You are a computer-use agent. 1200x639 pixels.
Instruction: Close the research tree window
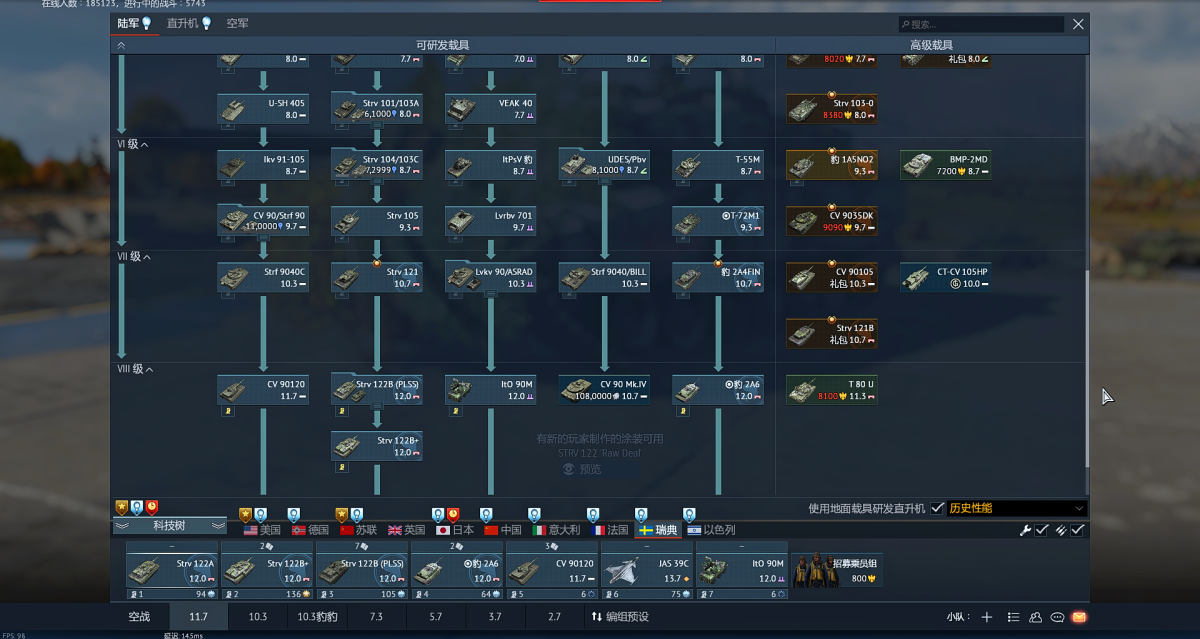click(1078, 24)
